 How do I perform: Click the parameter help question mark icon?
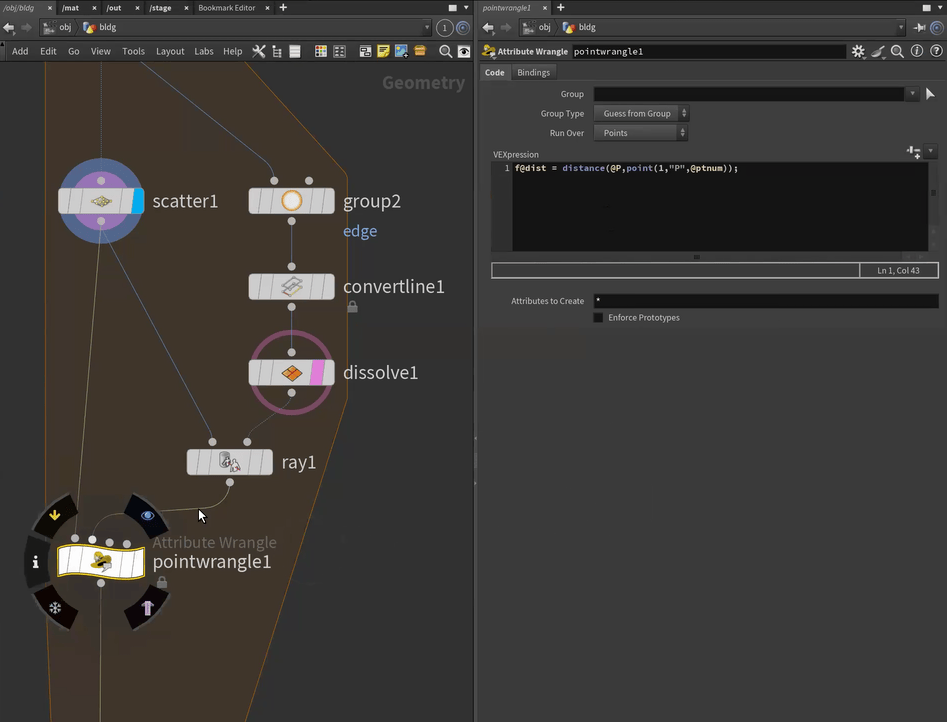click(934, 51)
